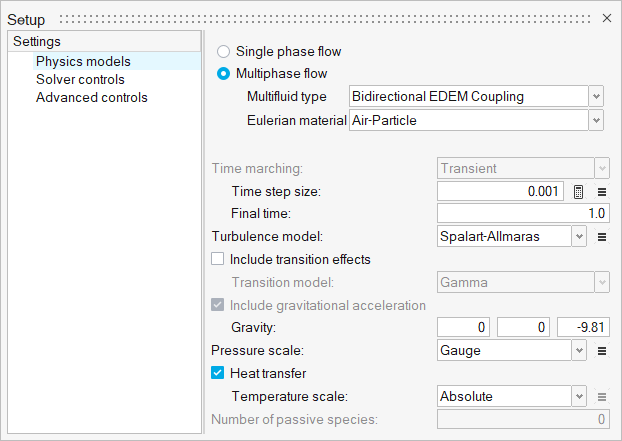Select Multiphase flow radio button

223,73
